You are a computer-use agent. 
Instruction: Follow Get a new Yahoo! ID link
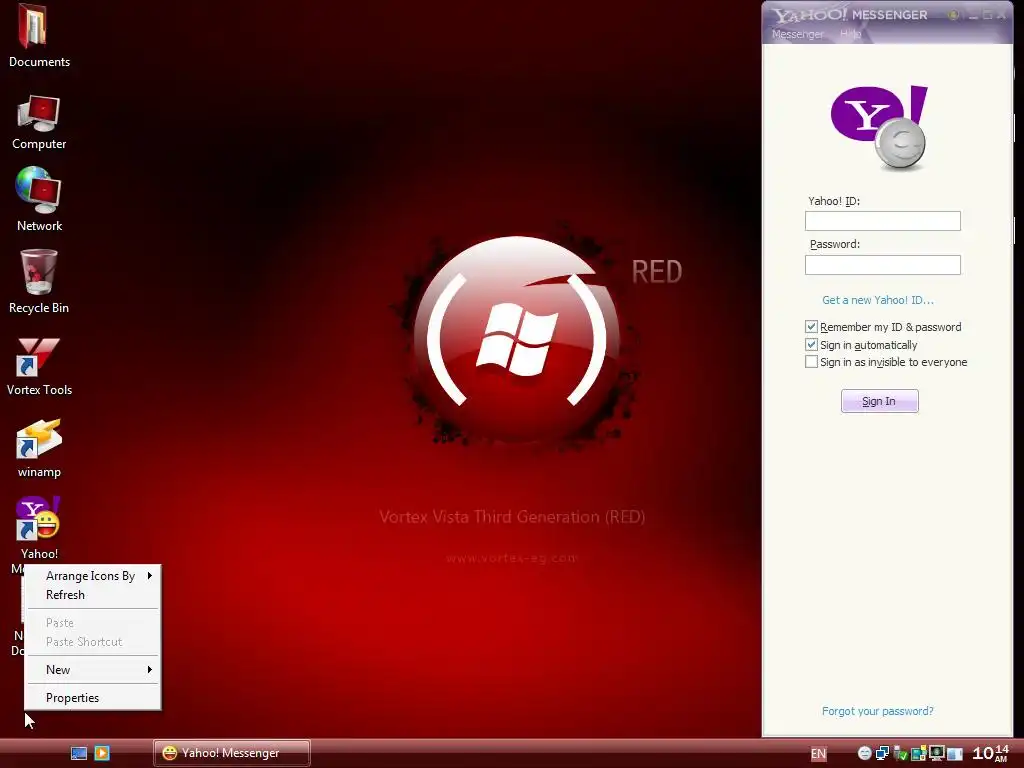pyautogui.click(x=878, y=300)
